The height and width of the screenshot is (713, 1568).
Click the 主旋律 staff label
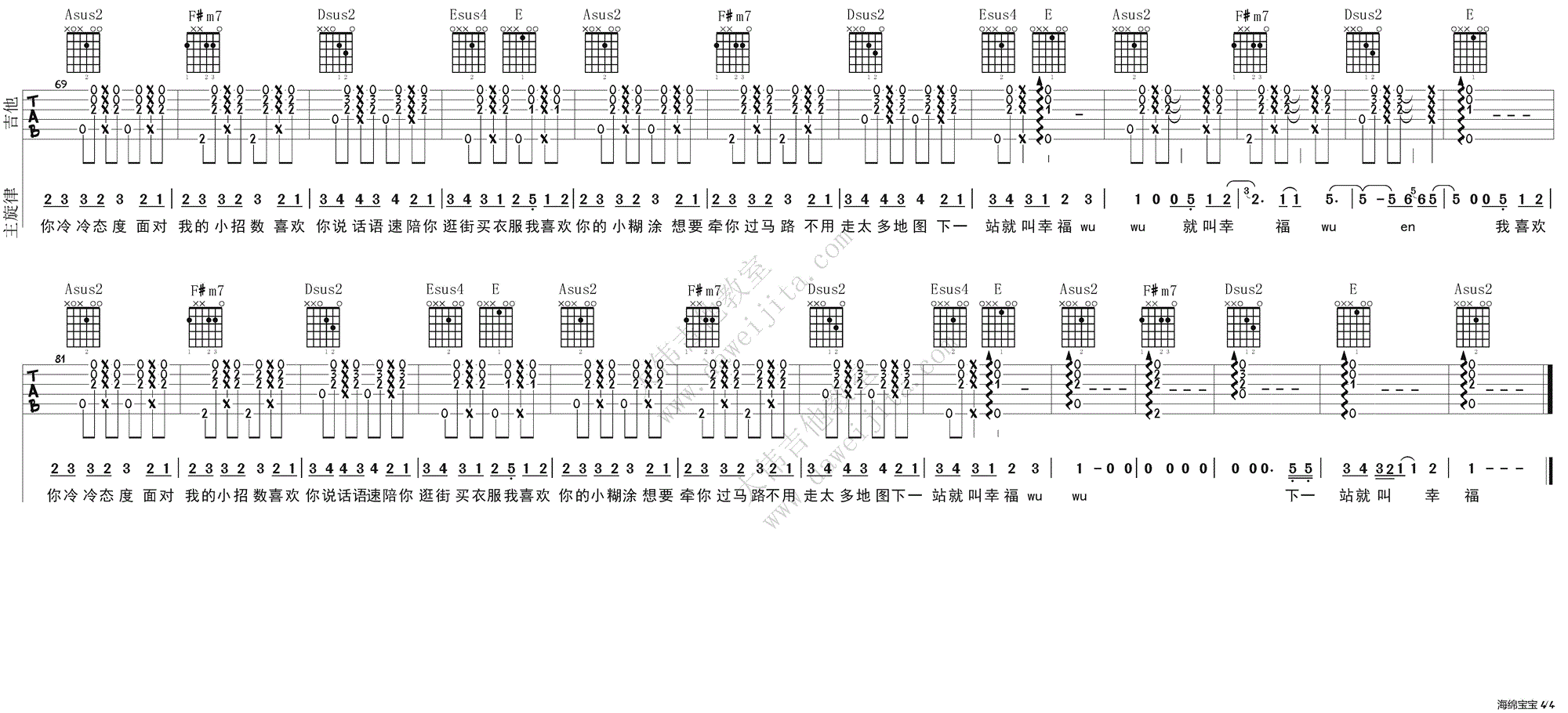click(10, 212)
